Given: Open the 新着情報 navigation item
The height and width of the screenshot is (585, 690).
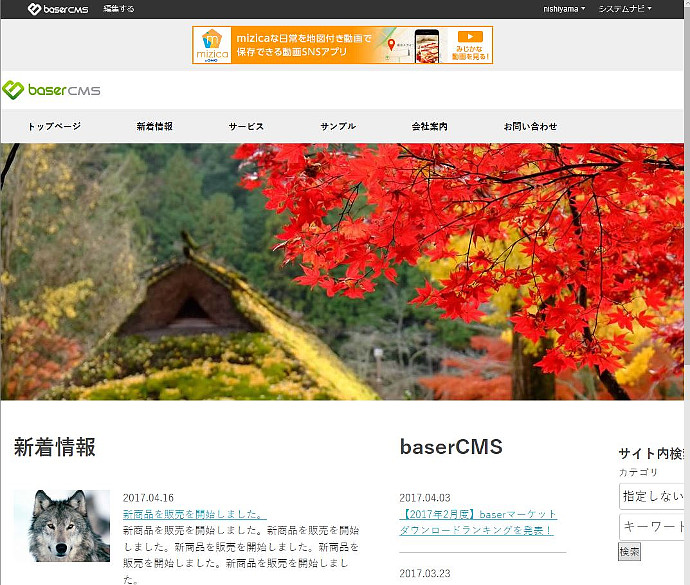Looking at the screenshot, I should point(155,127).
